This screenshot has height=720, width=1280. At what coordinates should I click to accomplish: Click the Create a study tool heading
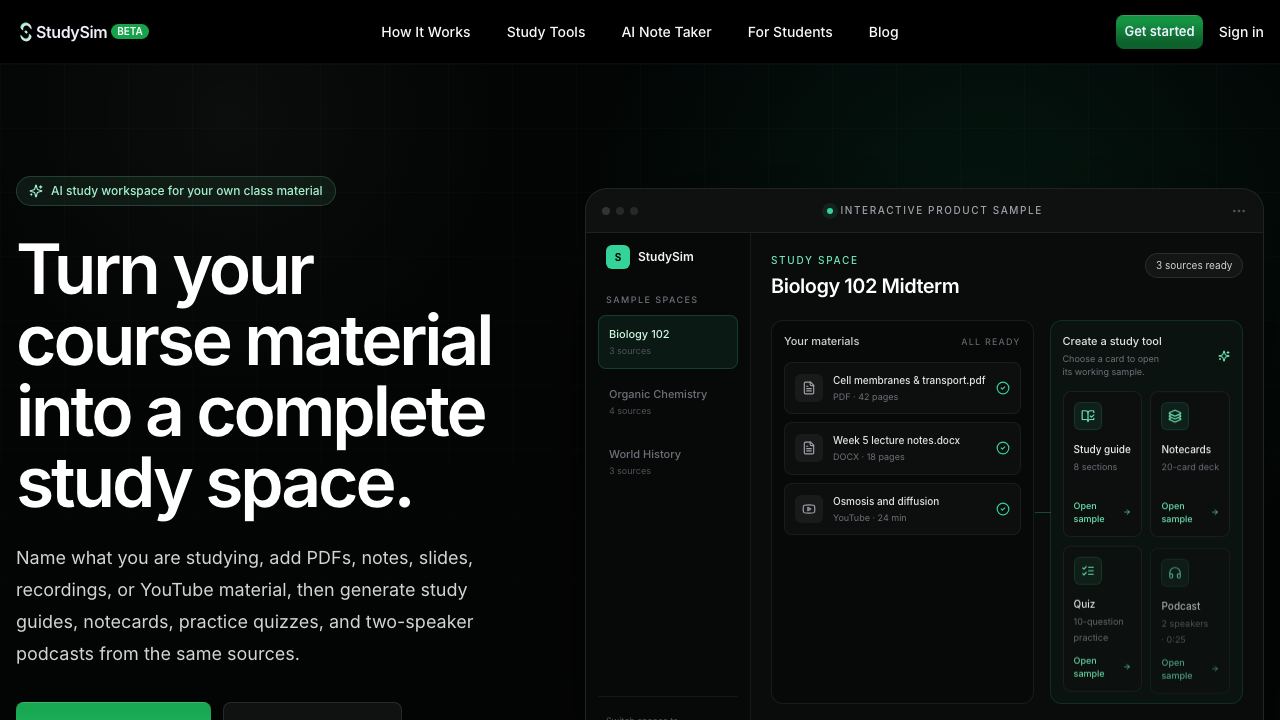pyautogui.click(x=1112, y=341)
